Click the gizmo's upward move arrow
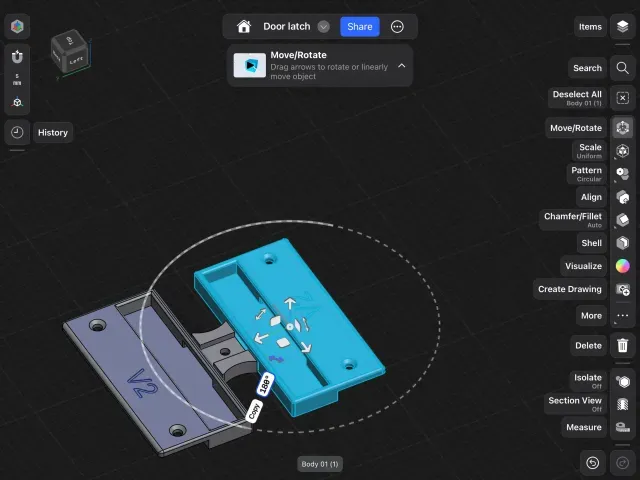This screenshot has width=640, height=480. 290,302
